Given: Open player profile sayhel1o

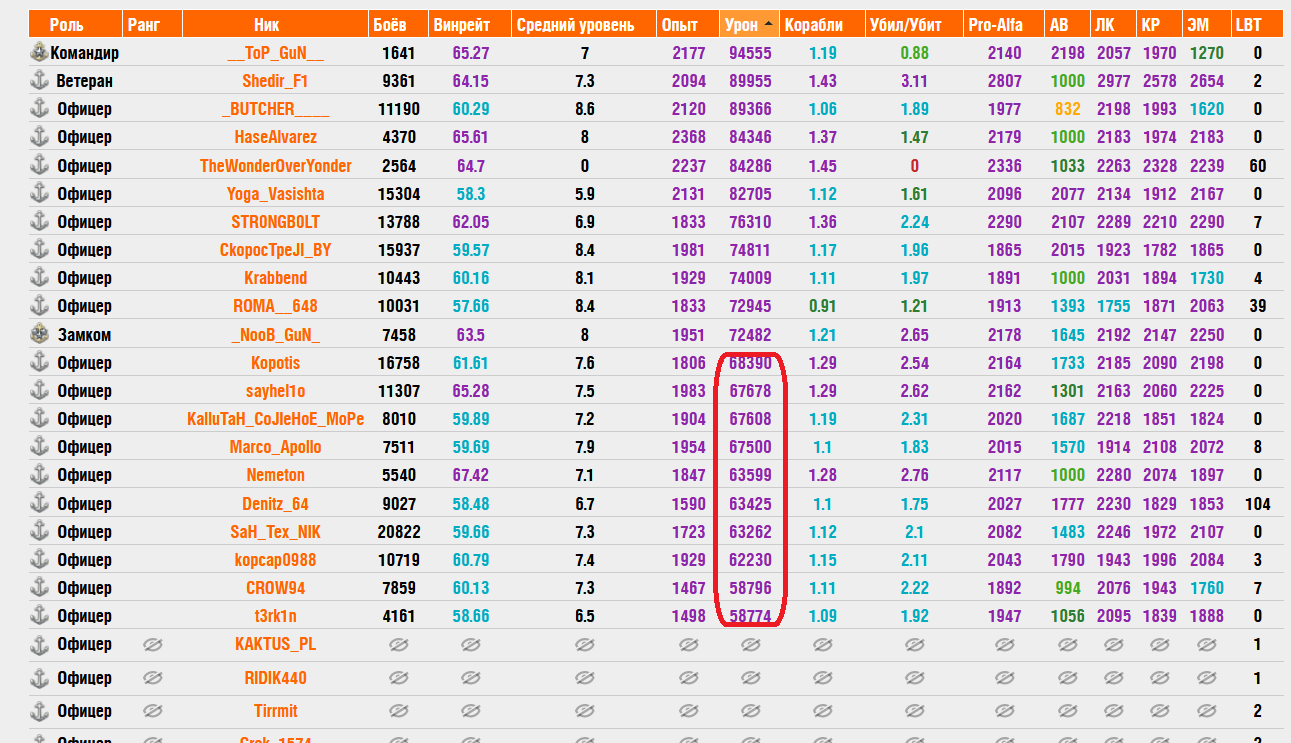Looking at the screenshot, I should (x=275, y=391).
